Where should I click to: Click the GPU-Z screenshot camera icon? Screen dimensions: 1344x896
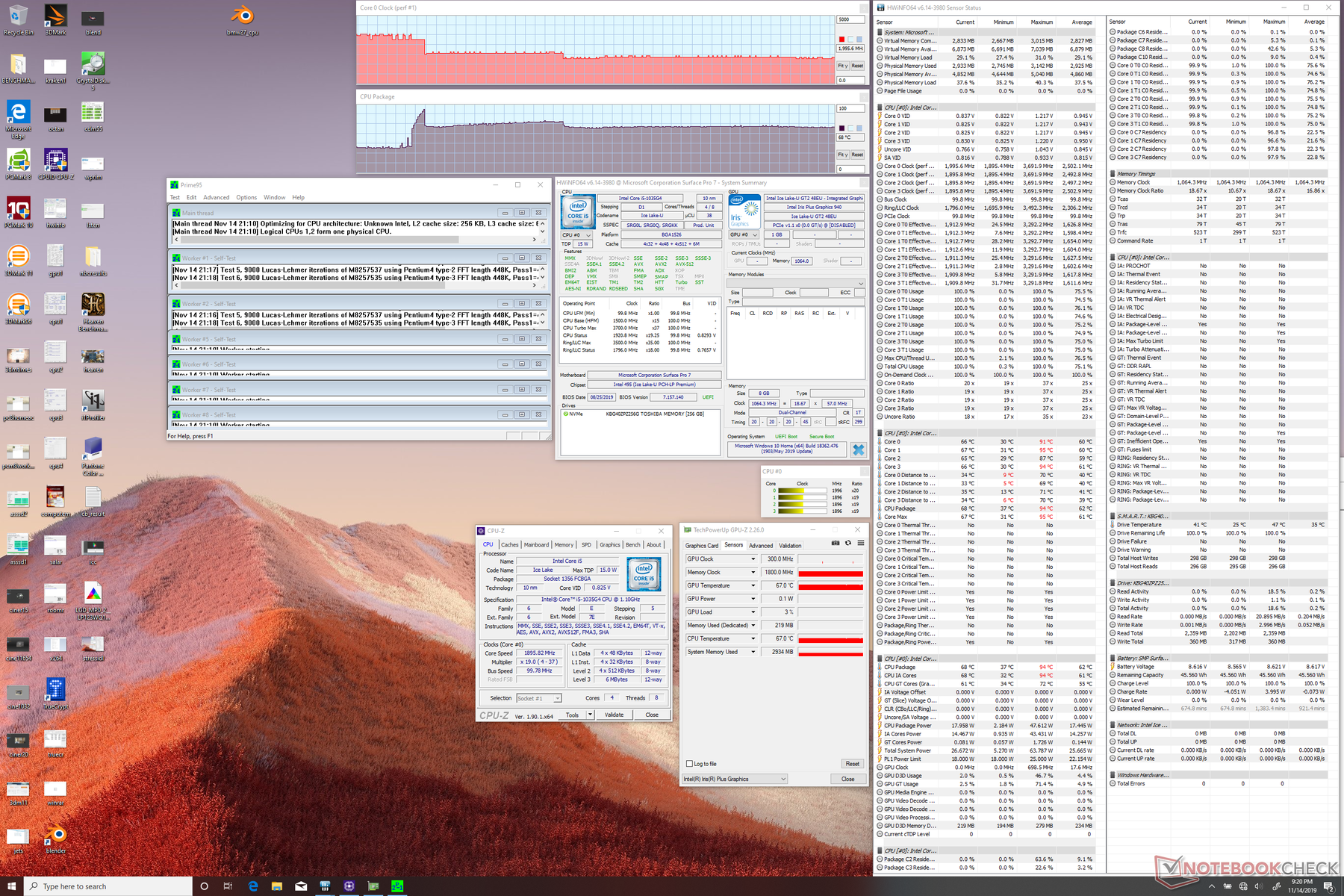[x=836, y=544]
